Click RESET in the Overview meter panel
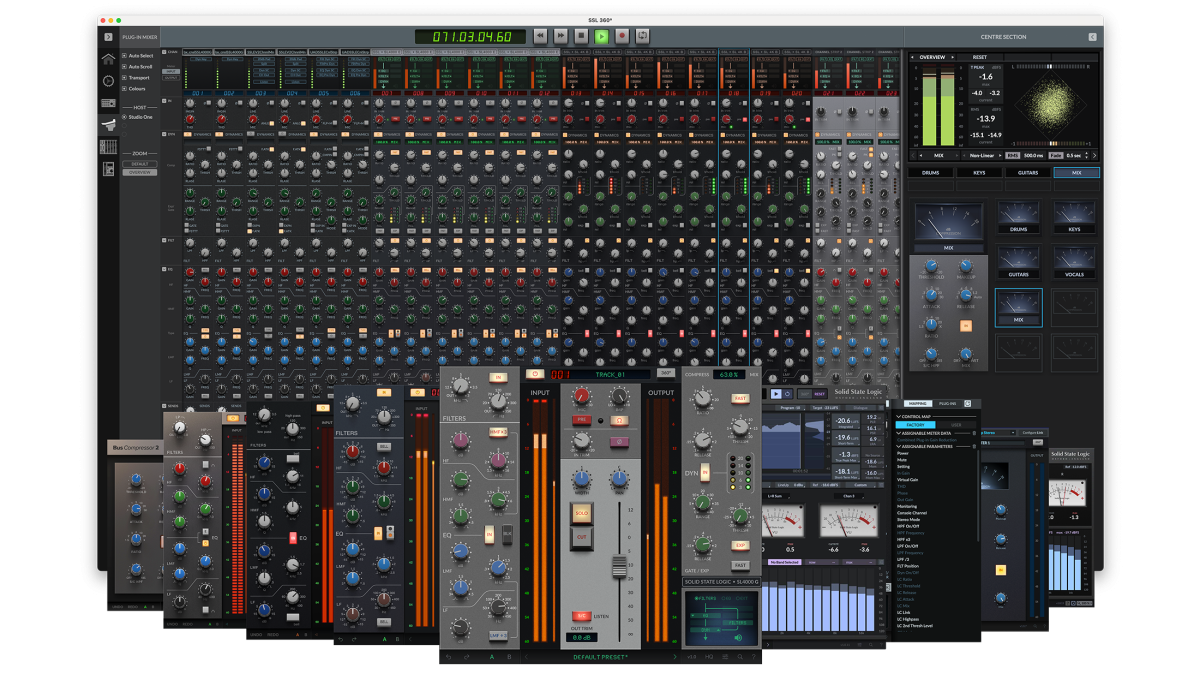The width and height of the screenshot is (1200, 685). [979, 57]
